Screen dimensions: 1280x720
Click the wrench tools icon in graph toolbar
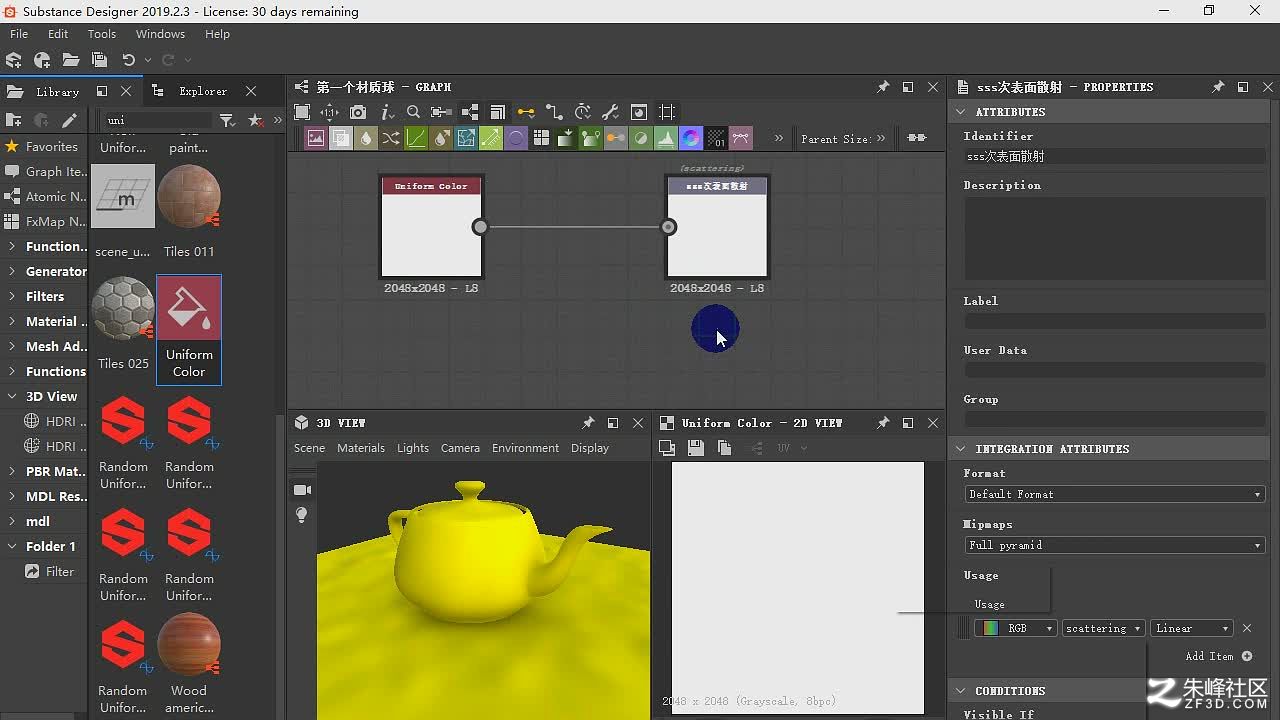[611, 112]
